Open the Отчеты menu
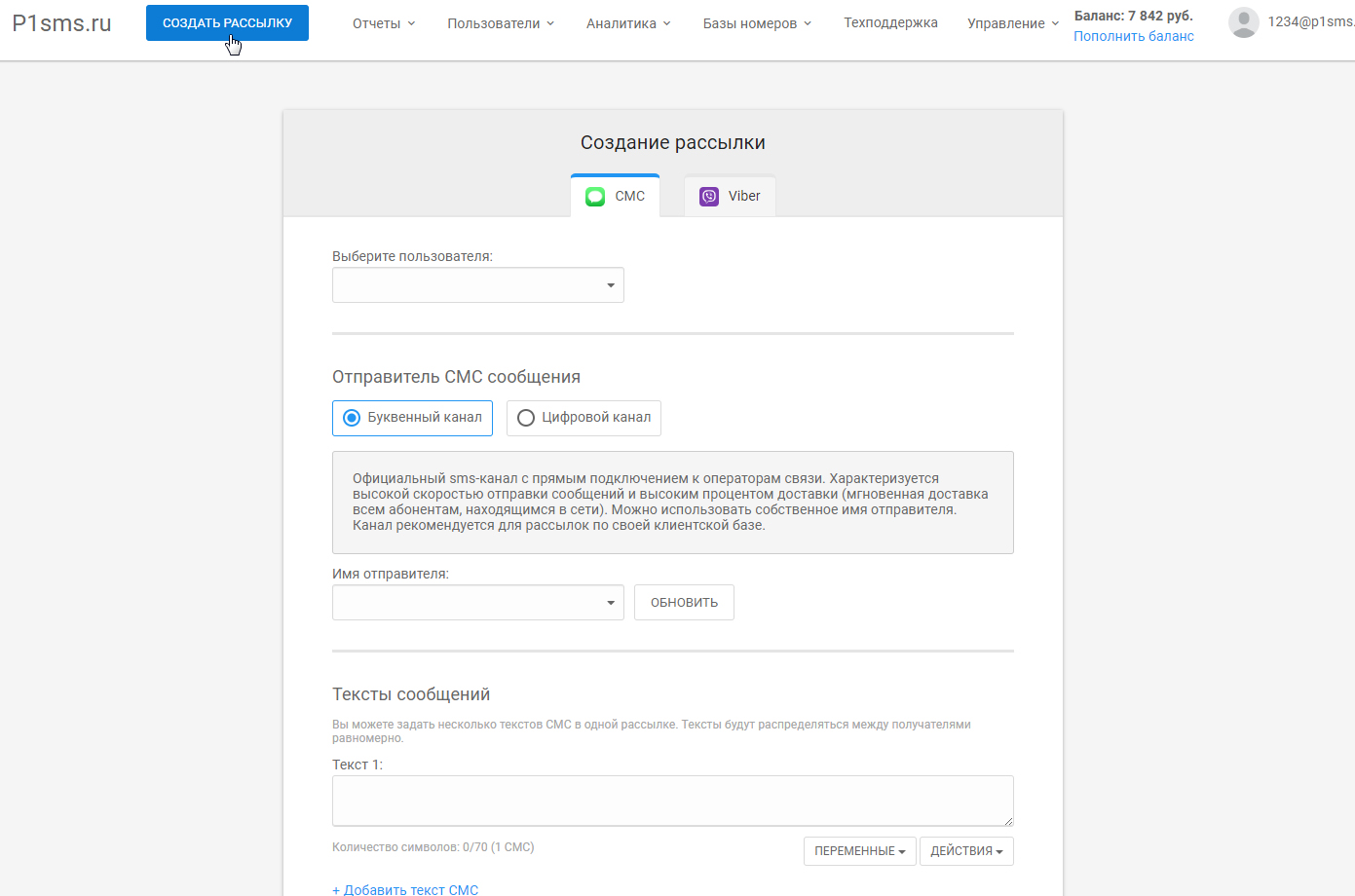Screen dimensions: 1355x896 click(384, 23)
